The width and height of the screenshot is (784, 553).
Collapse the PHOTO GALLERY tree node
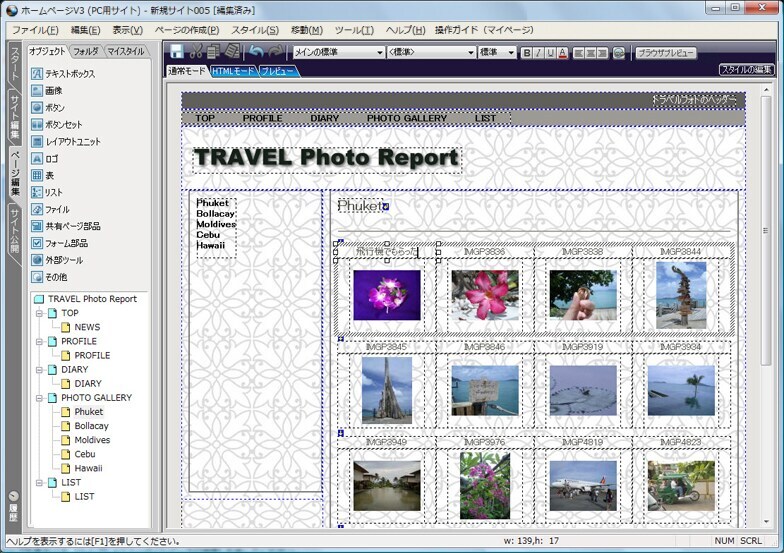40,398
